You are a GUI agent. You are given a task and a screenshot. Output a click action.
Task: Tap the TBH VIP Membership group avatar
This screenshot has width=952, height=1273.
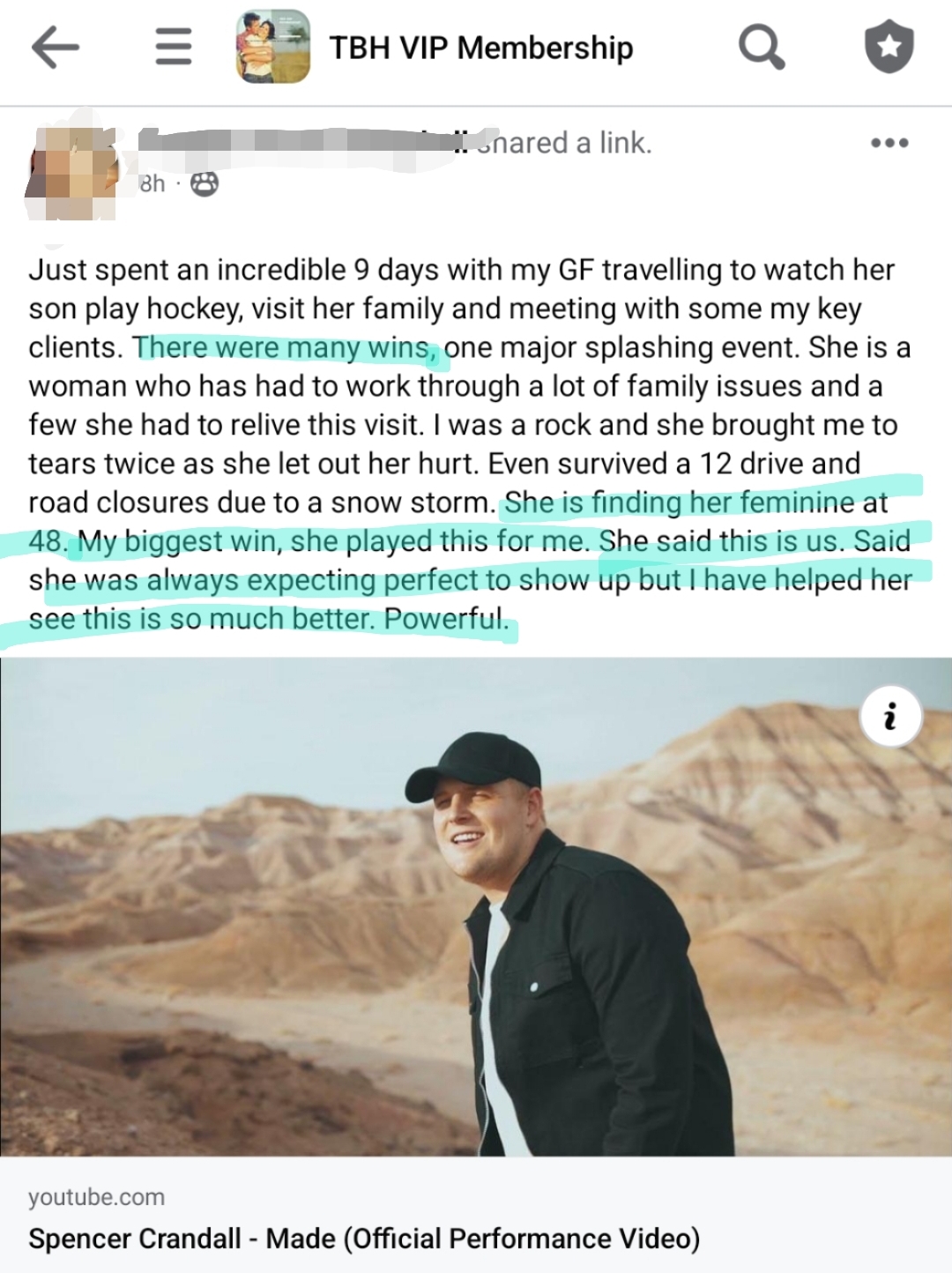click(x=273, y=47)
